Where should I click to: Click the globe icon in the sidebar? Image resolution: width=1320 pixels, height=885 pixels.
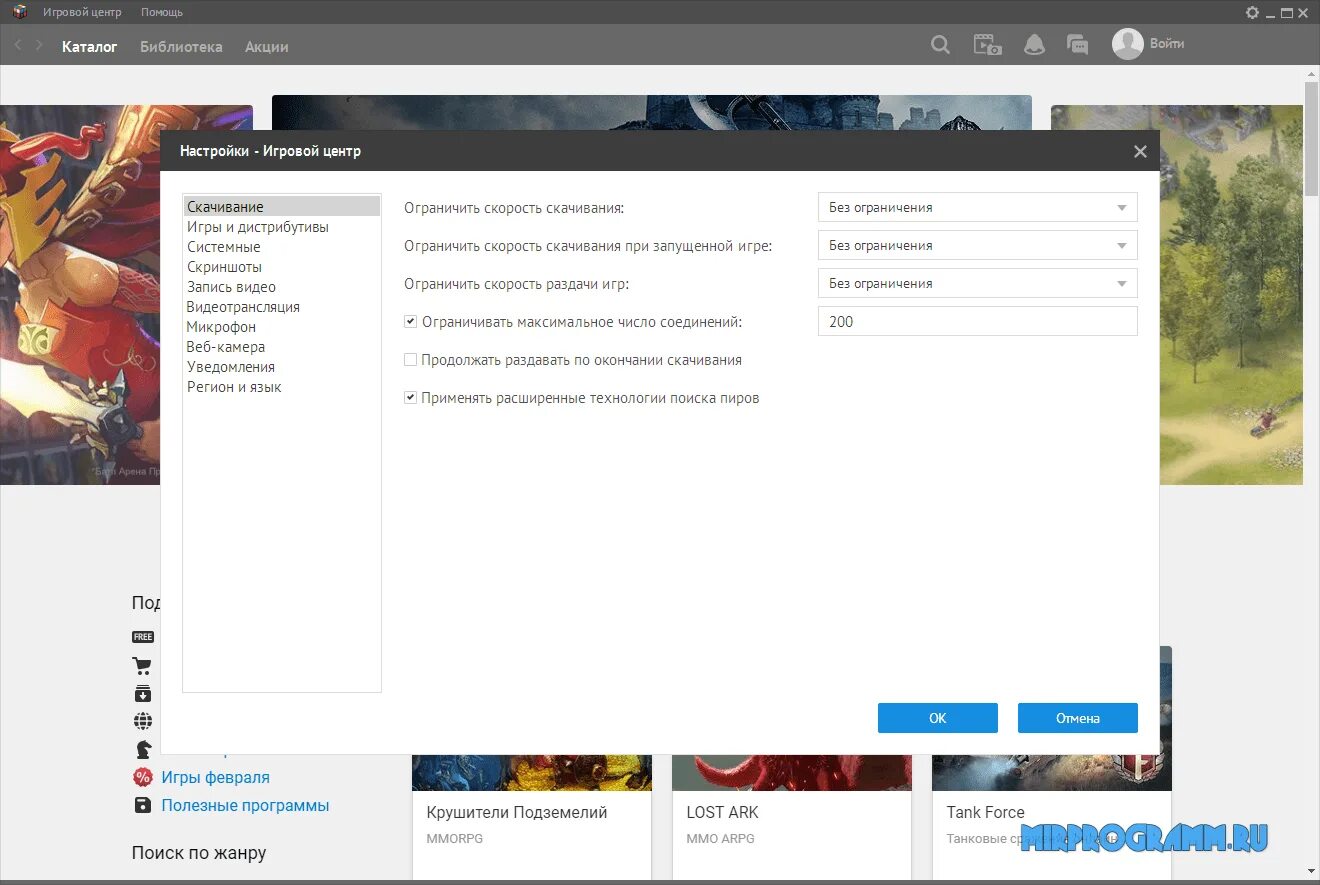click(142, 721)
